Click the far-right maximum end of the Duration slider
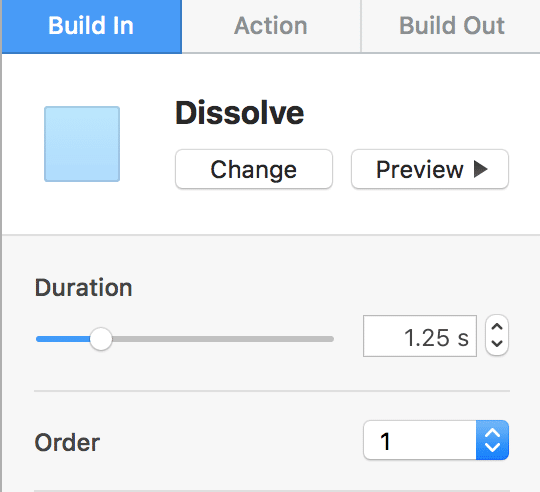This screenshot has width=540, height=492. click(331, 339)
